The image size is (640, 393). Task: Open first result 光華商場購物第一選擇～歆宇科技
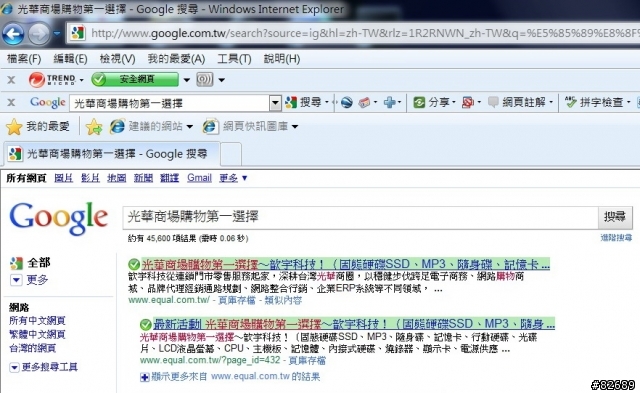[x=346, y=264]
